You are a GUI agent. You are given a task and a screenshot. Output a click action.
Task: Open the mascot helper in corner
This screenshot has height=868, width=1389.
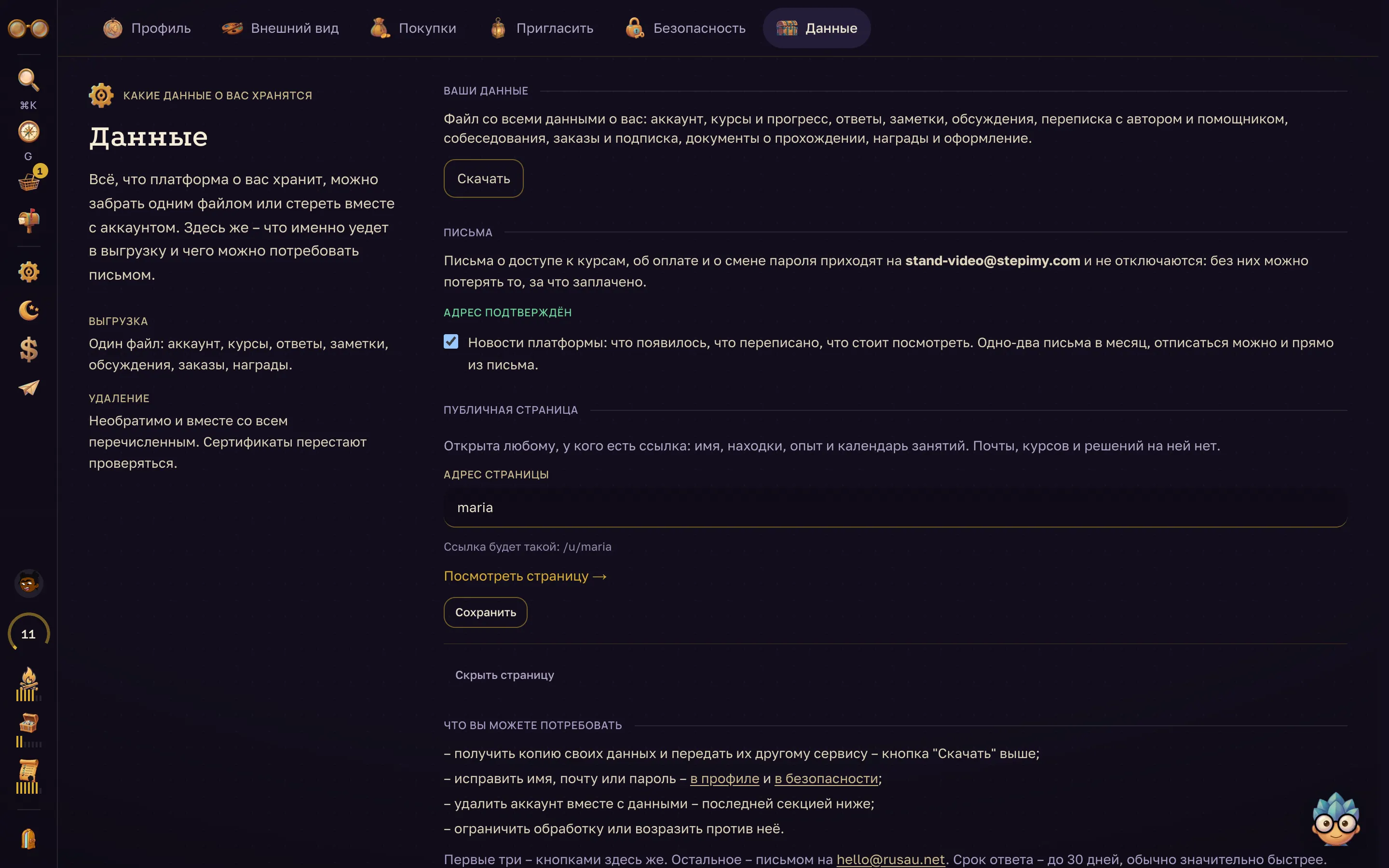click(x=1335, y=819)
